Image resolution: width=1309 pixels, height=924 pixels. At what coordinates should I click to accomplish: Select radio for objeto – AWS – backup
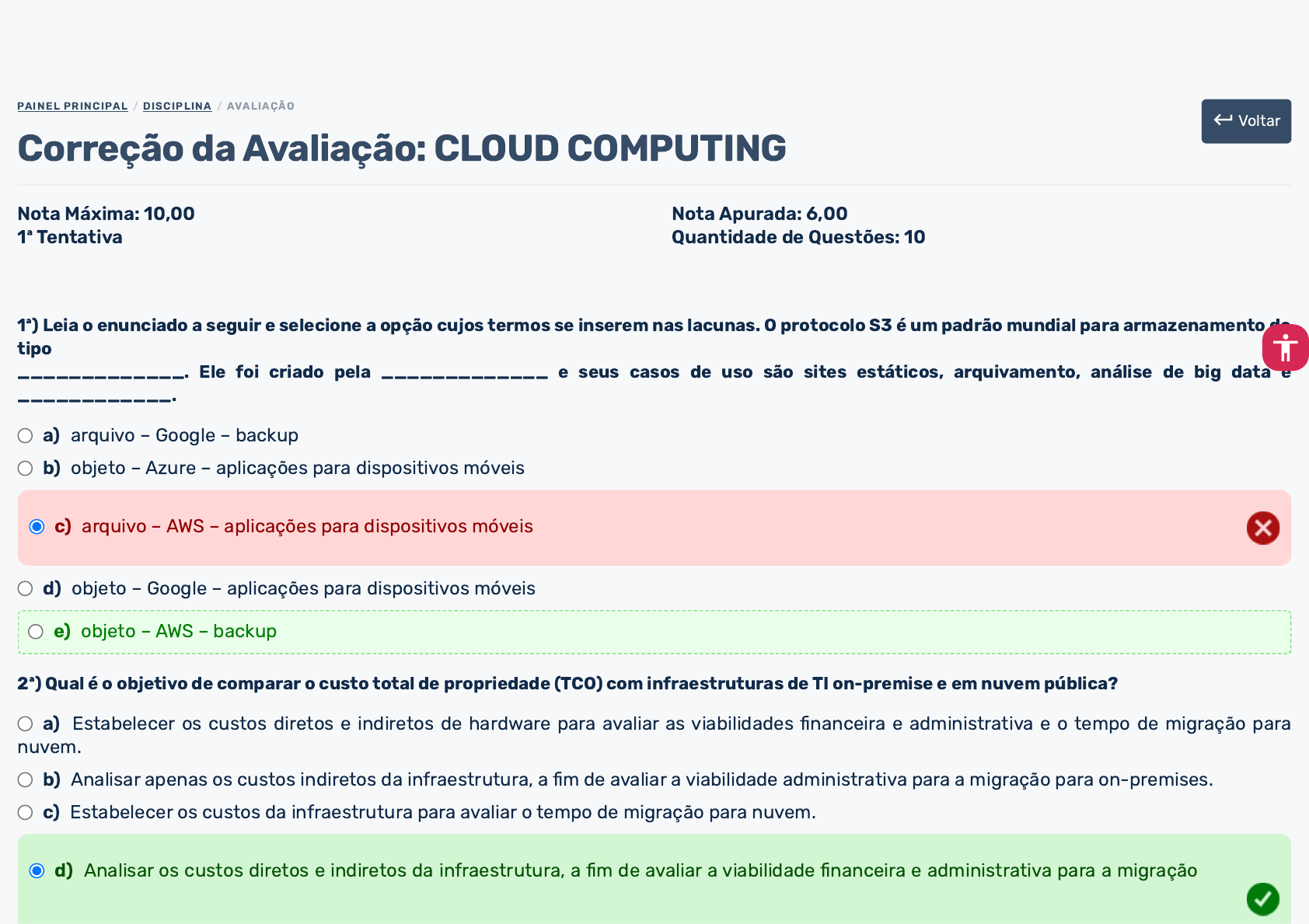tap(36, 632)
